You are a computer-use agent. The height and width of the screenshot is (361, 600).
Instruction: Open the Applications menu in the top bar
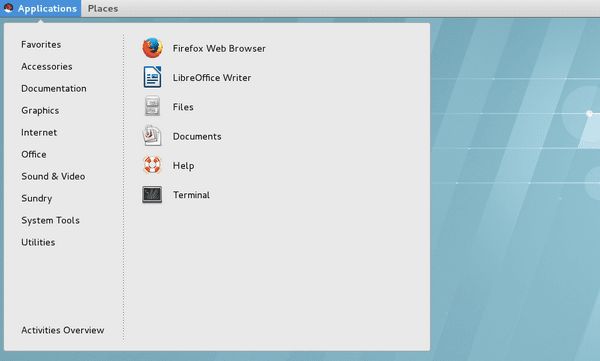click(x=41, y=8)
